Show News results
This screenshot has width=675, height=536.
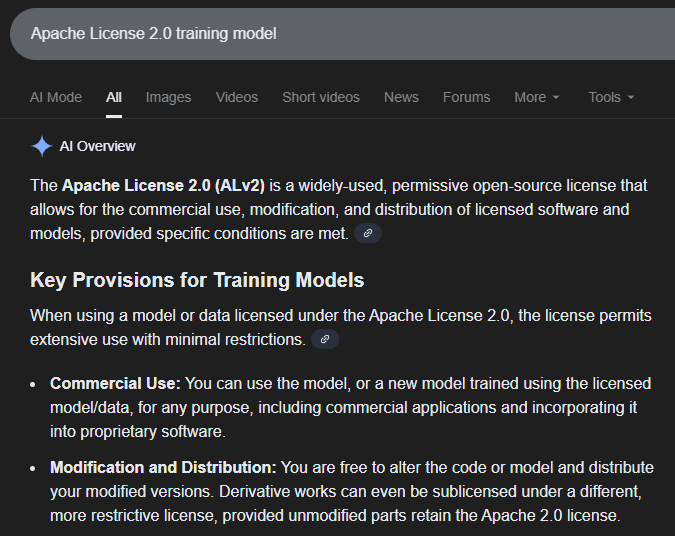coord(401,97)
